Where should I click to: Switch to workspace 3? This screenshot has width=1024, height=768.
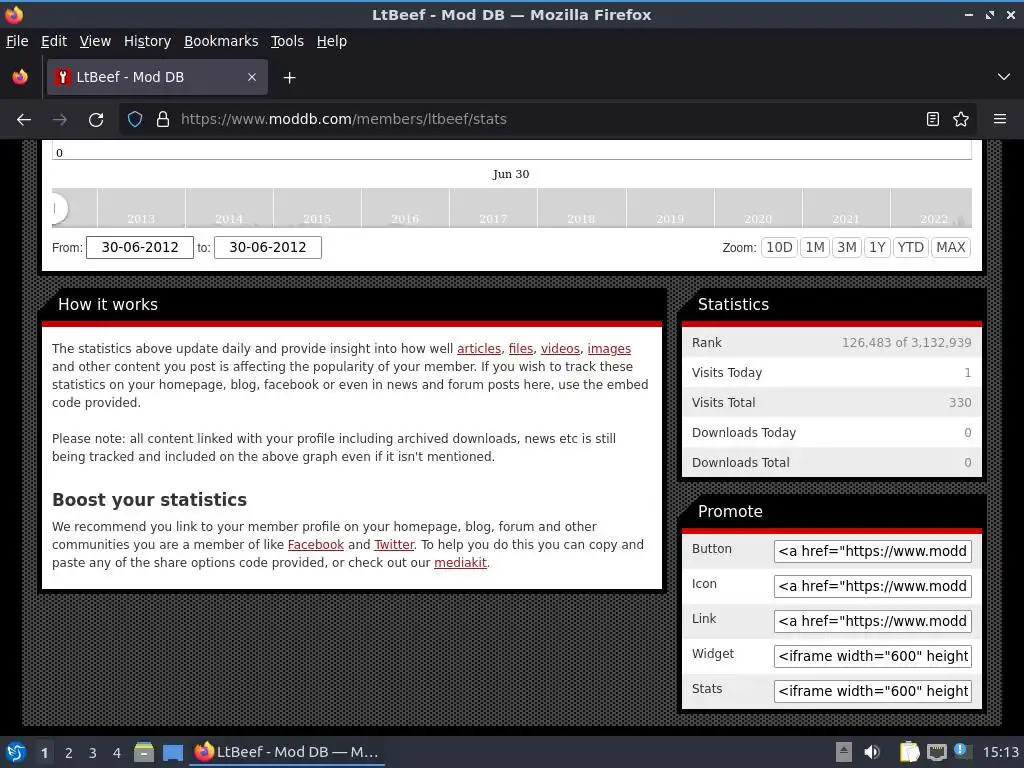pyautogui.click(x=93, y=753)
